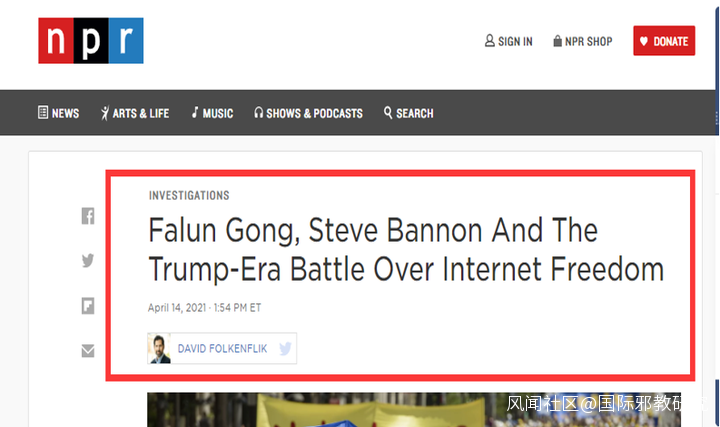
Task: Share article via Facebook icon
Action: [x=88, y=216]
